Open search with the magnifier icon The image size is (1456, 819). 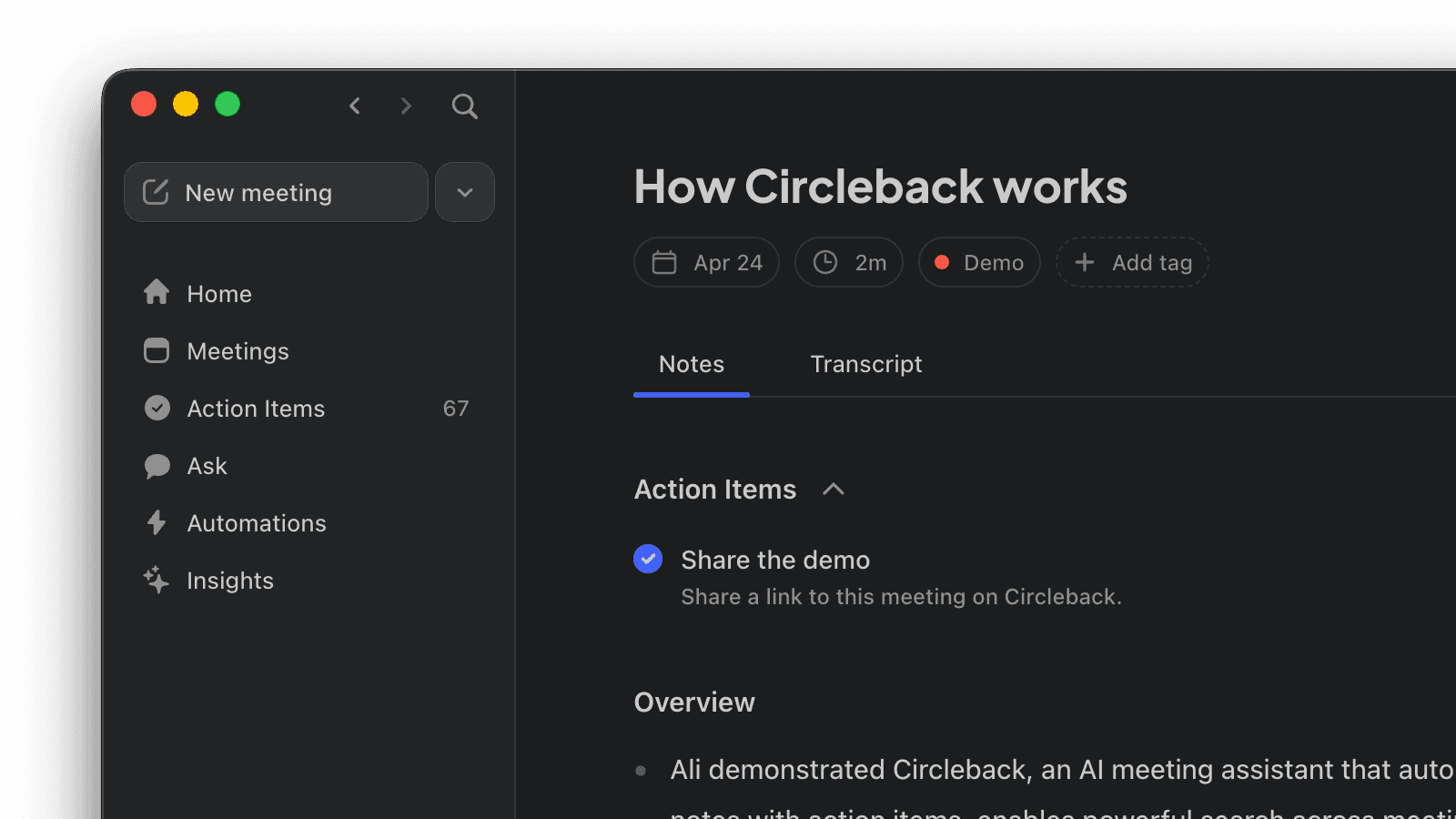tap(465, 106)
